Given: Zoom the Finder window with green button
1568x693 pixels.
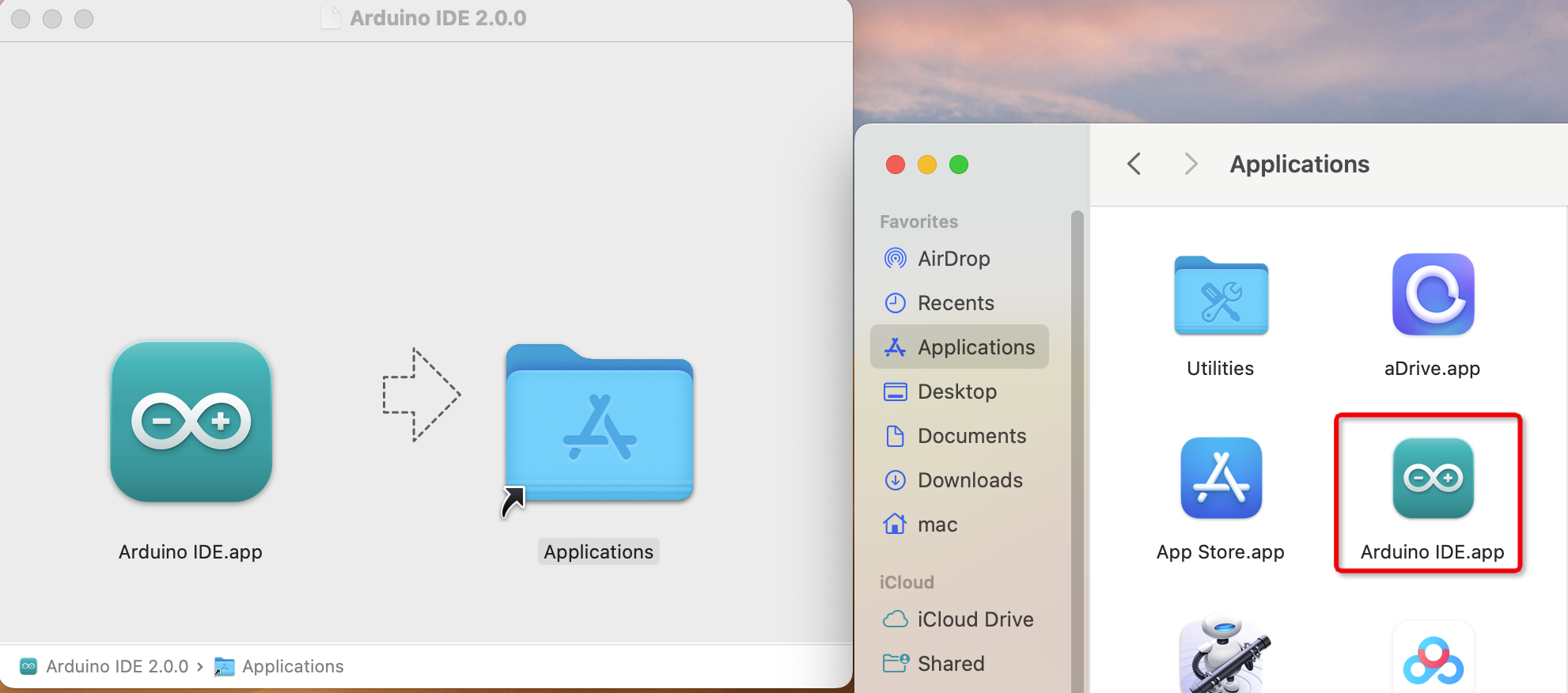Looking at the screenshot, I should tap(959, 165).
